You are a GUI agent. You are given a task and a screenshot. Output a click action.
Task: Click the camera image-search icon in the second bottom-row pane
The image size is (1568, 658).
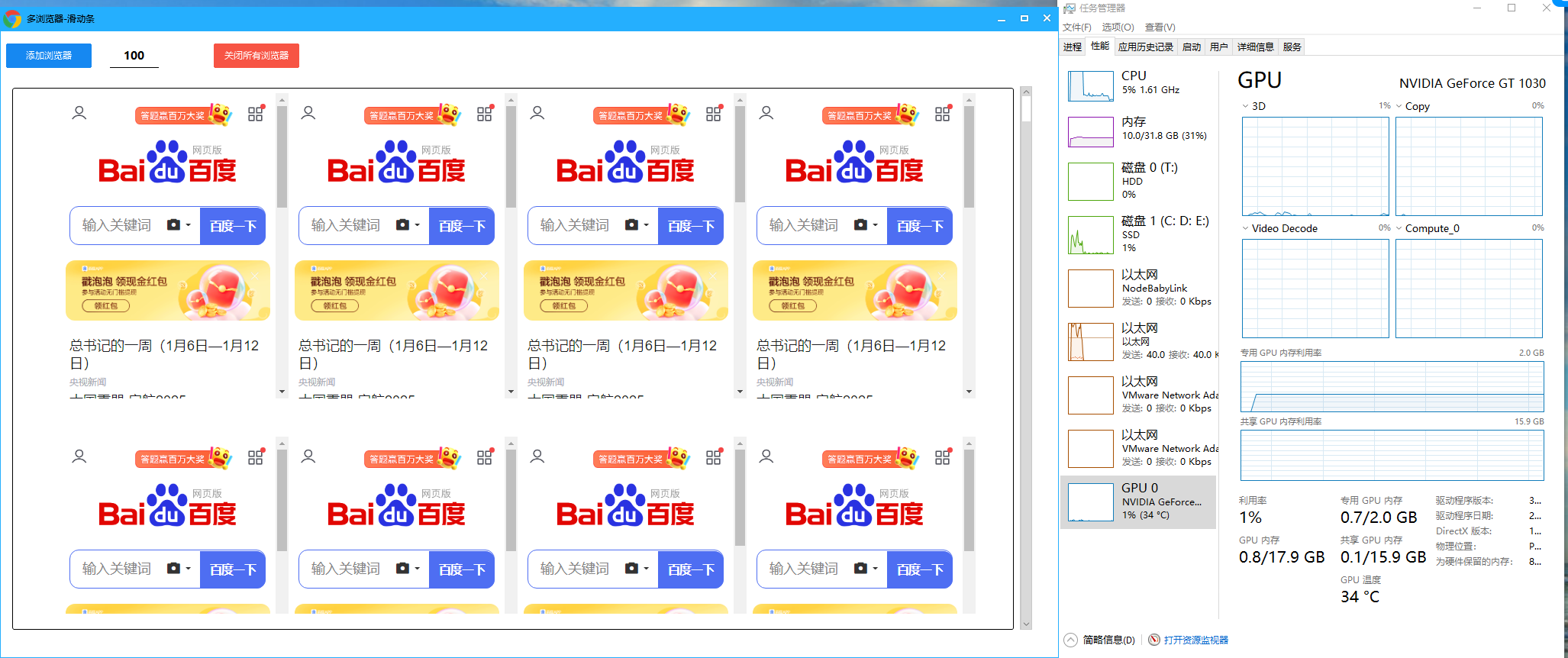(403, 569)
